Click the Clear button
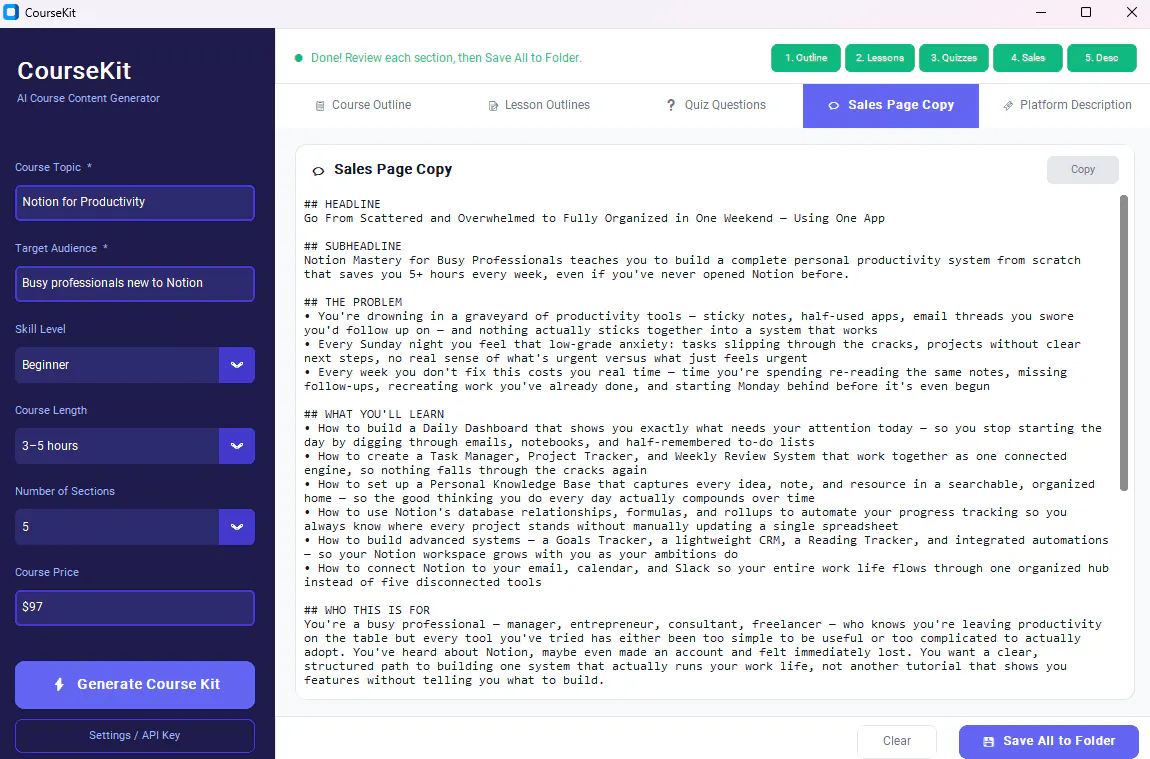 tap(896, 741)
